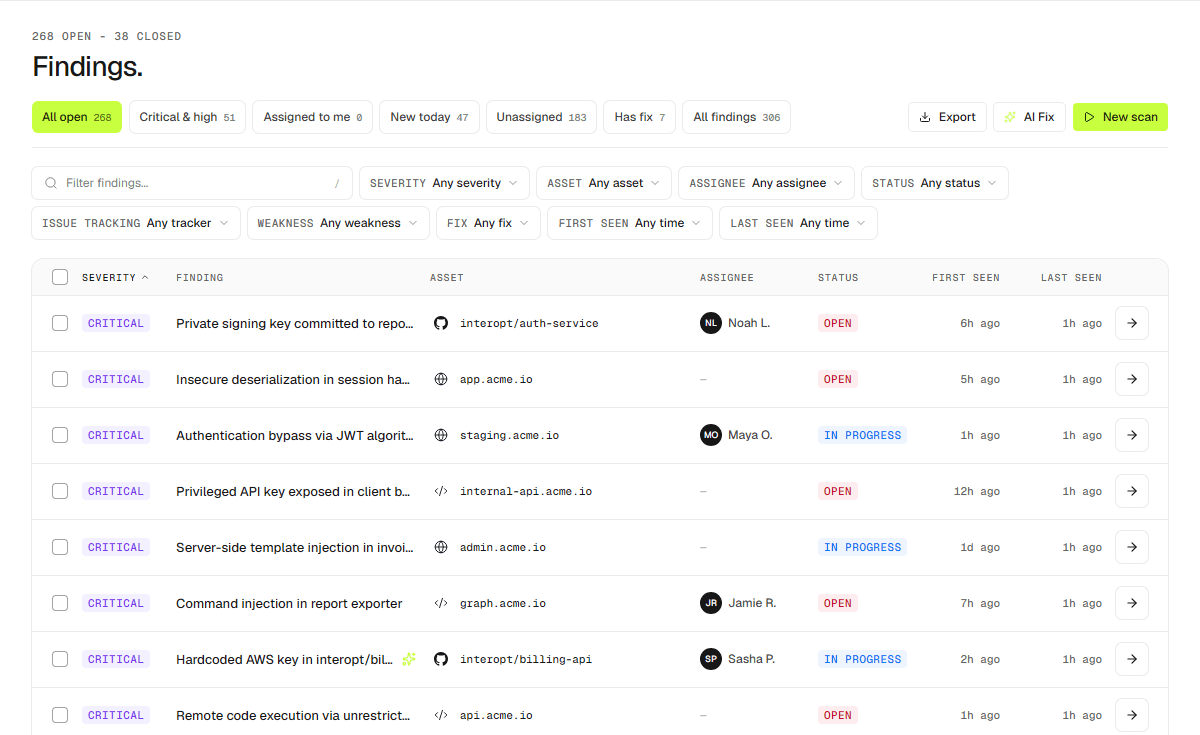Viewport: 1200px width, 735px height.
Task: Select all findings with header checkbox
Action: tap(60, 277)
